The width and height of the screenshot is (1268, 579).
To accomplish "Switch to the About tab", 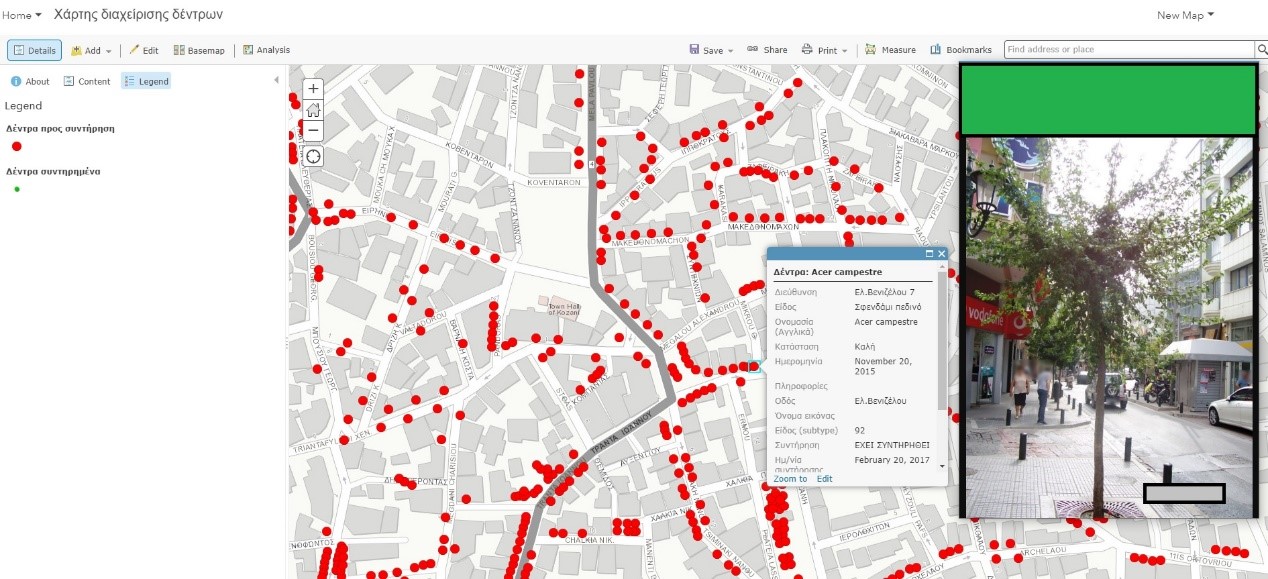I will [x=30, y=81].
